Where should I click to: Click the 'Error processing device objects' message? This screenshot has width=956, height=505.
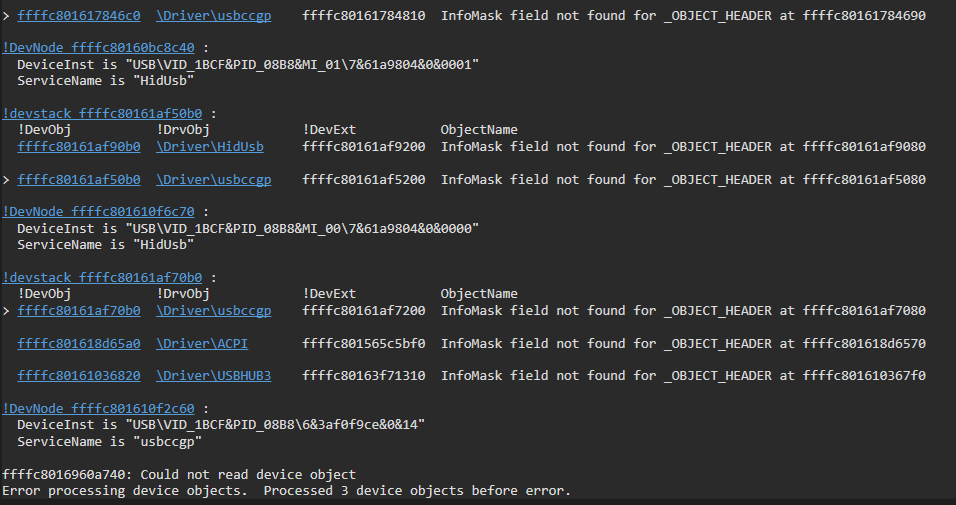click(x=286, y=491)
